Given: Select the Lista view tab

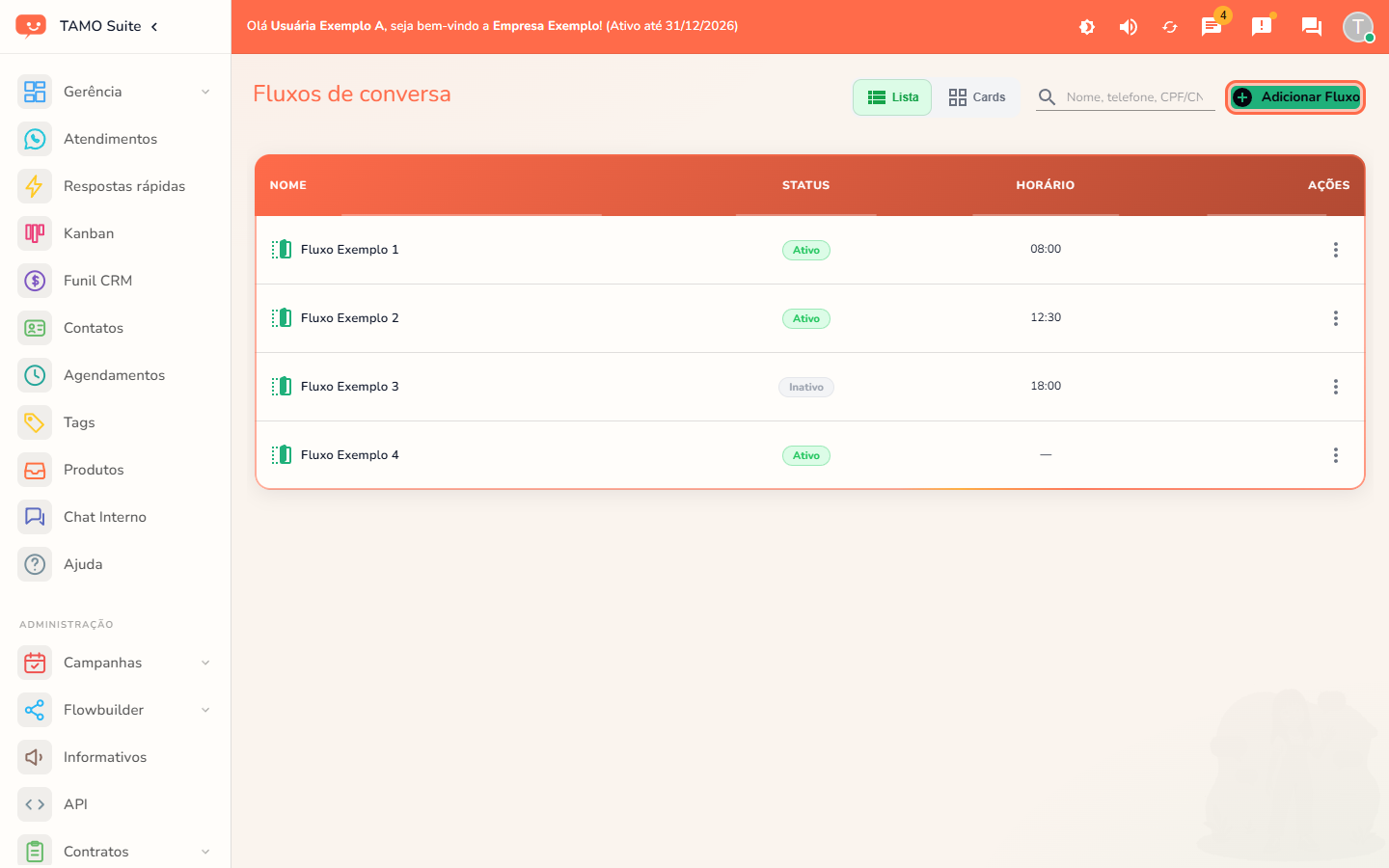Looking at the screenshot, I should 892,97.
